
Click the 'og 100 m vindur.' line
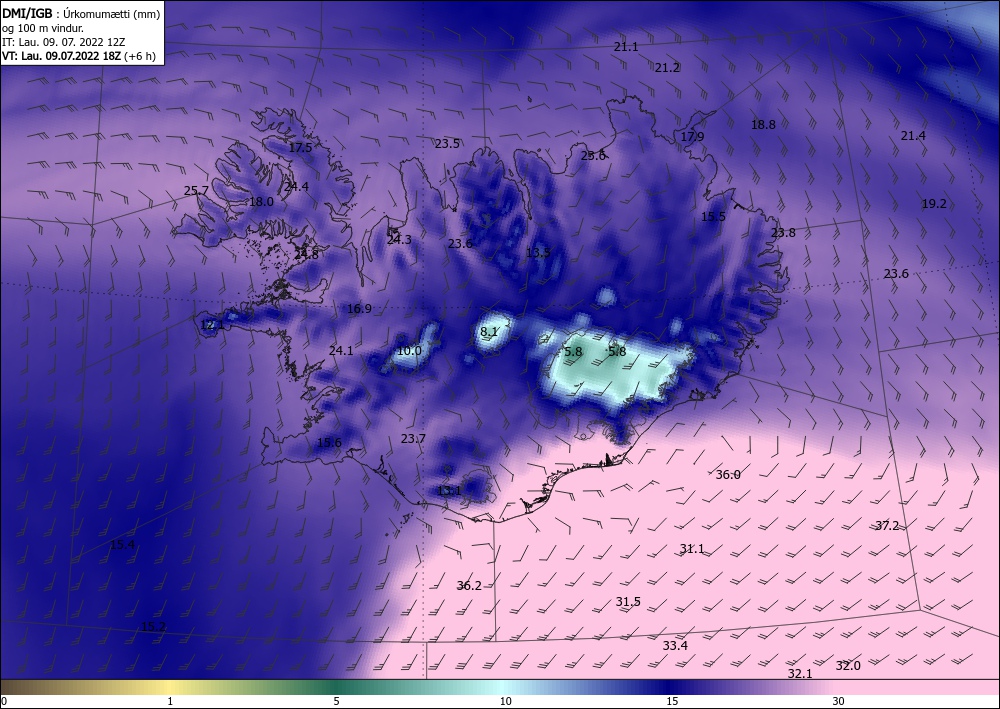[x=43, y=28]
